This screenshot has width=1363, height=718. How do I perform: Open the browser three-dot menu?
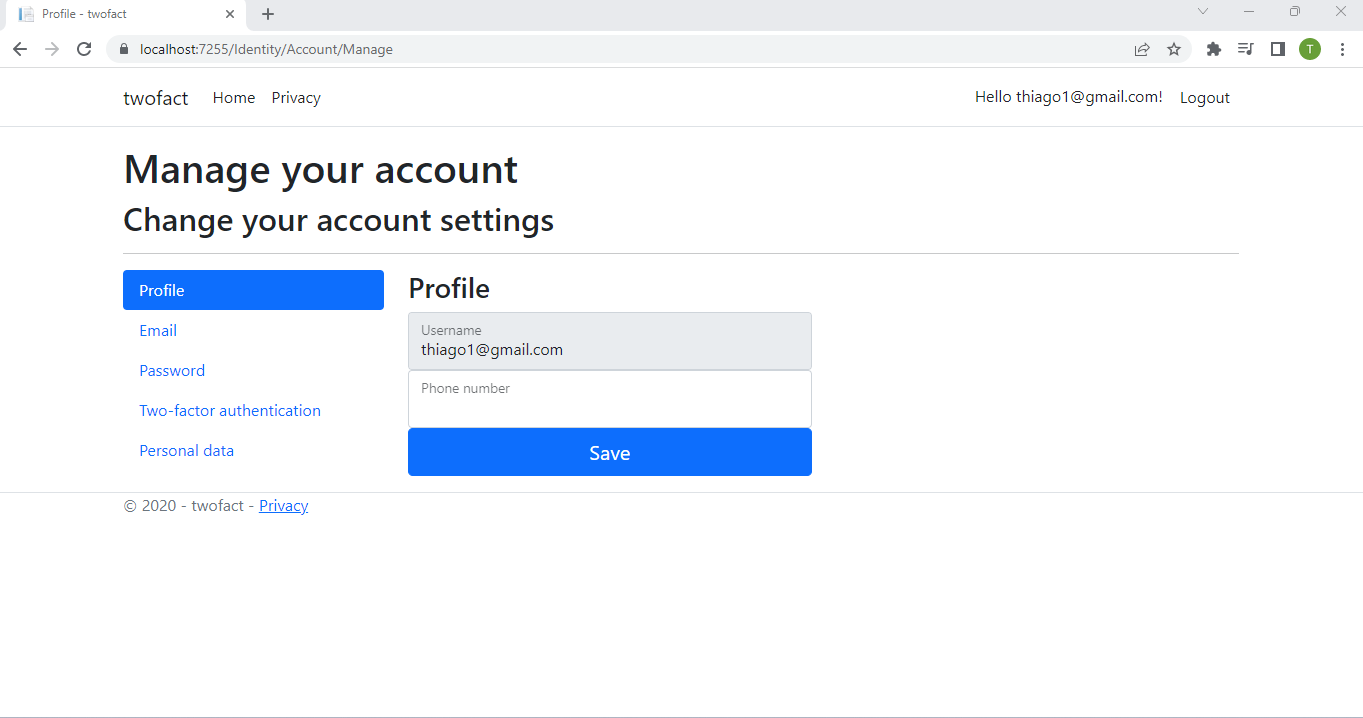(x=1342, y=48)
